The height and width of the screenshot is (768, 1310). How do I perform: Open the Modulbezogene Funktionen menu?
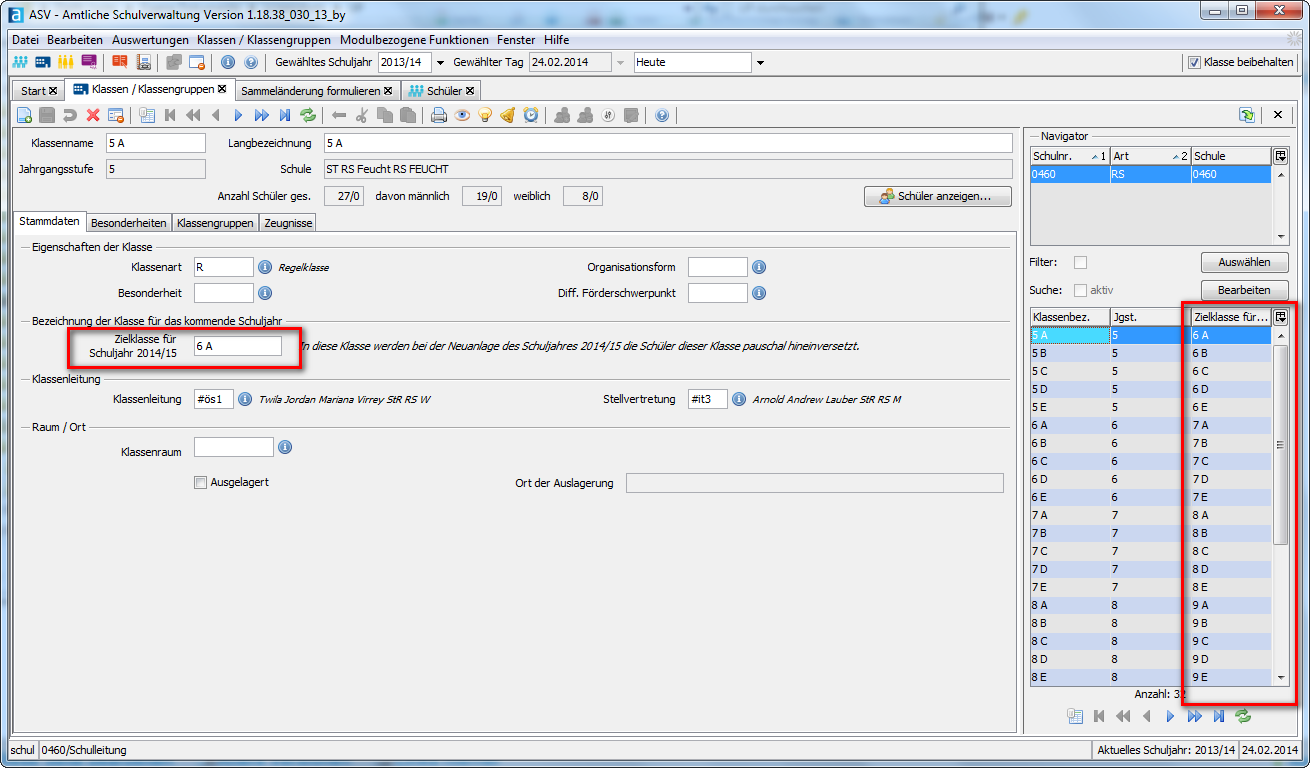coord(414,39)
